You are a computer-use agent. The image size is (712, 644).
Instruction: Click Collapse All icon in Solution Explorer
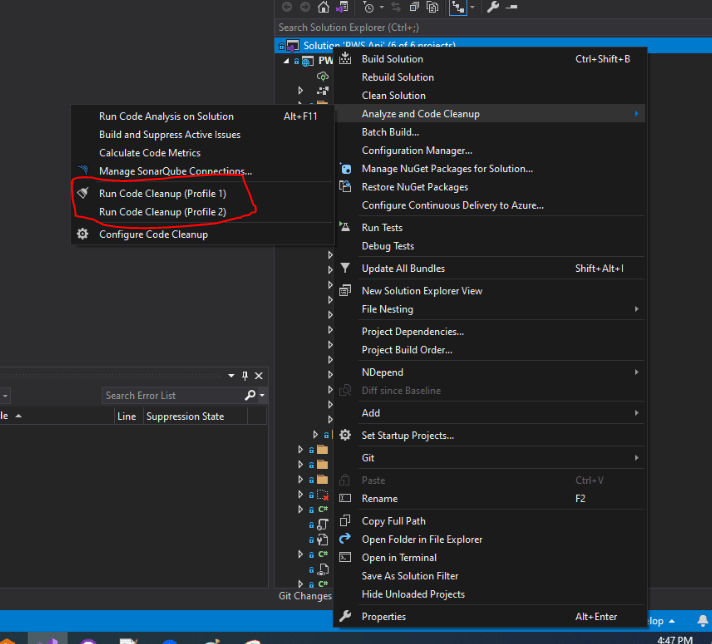pyautogui.click(x=414, y=7)
